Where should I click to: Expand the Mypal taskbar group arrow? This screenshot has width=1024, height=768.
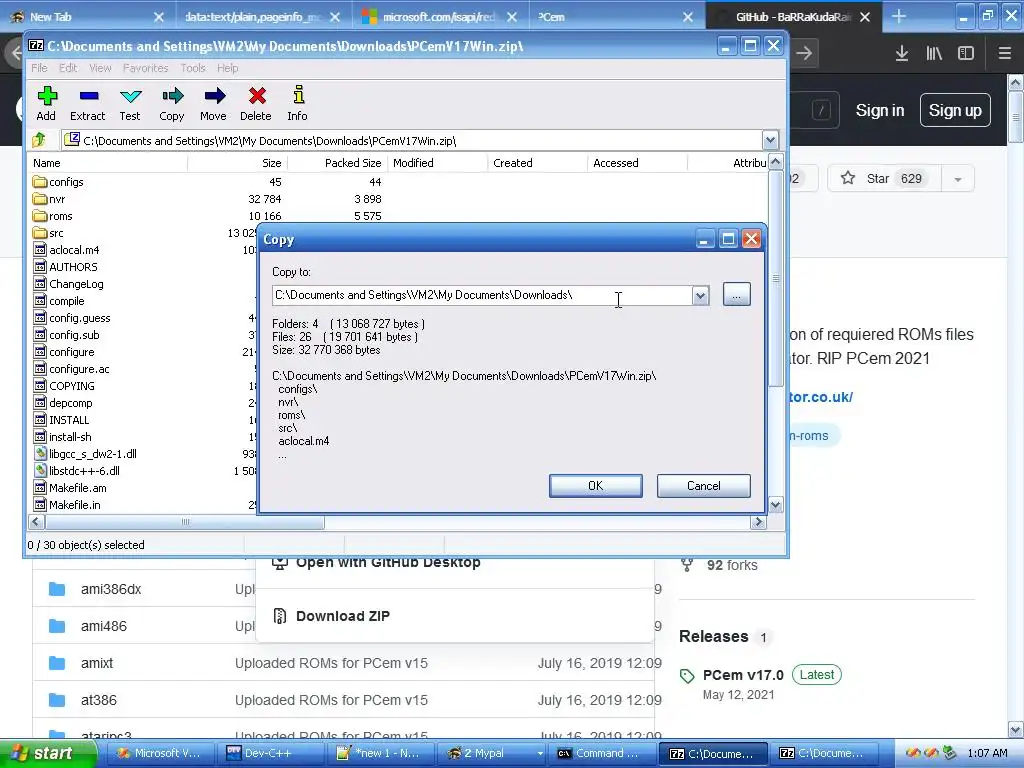point(539,753)
